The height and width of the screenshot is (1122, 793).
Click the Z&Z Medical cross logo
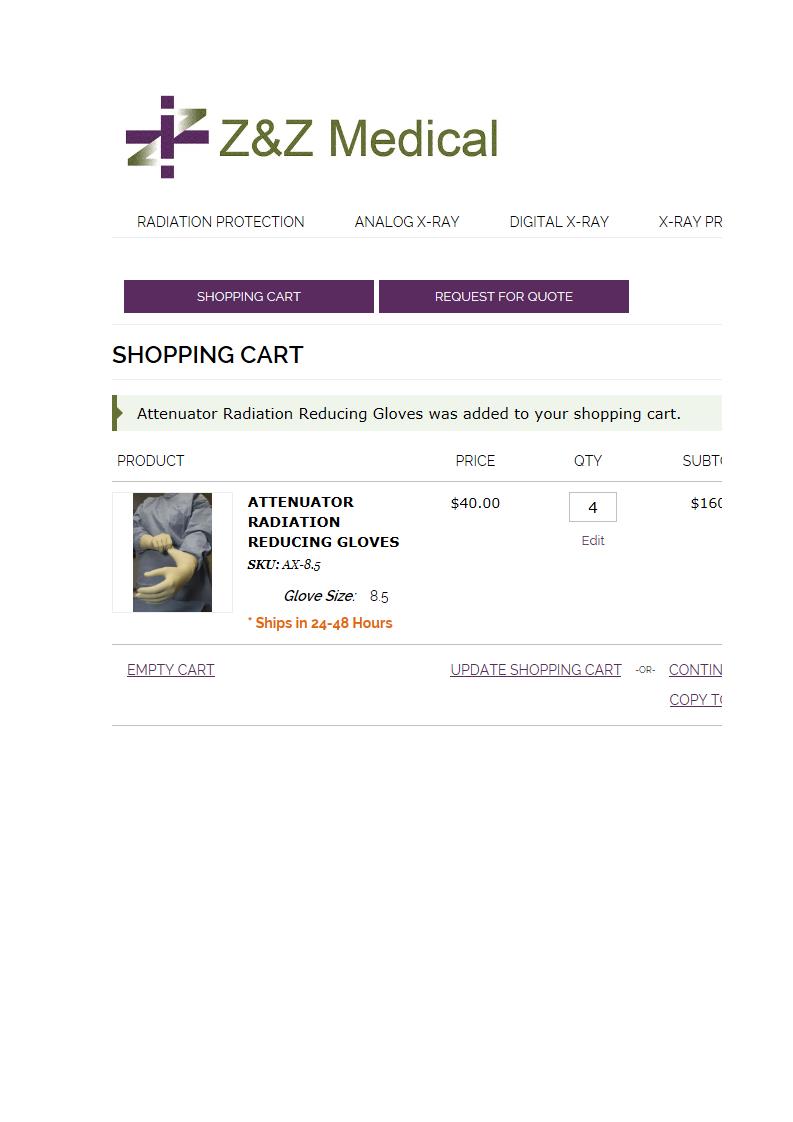tap(167, 137)
